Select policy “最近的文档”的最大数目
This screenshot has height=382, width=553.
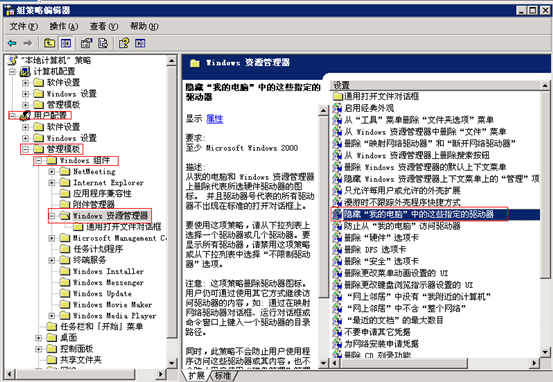(395, 320)
